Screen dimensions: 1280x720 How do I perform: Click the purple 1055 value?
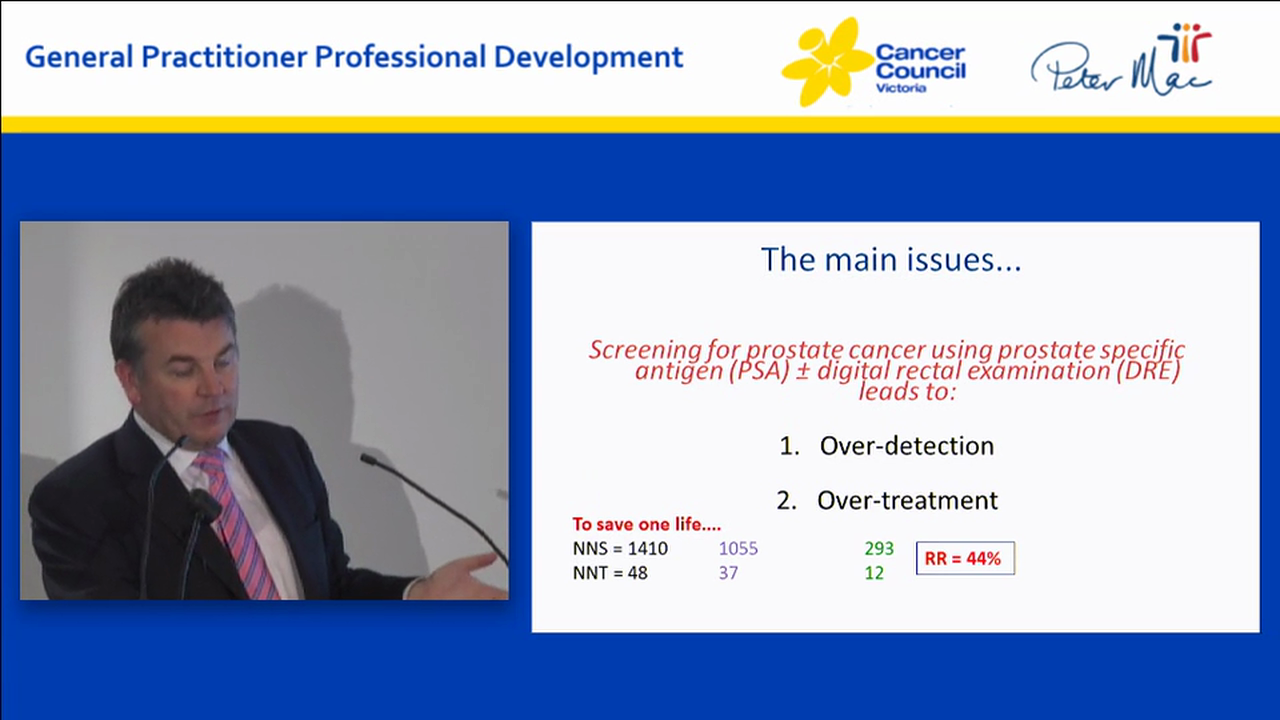coord(738,548)
